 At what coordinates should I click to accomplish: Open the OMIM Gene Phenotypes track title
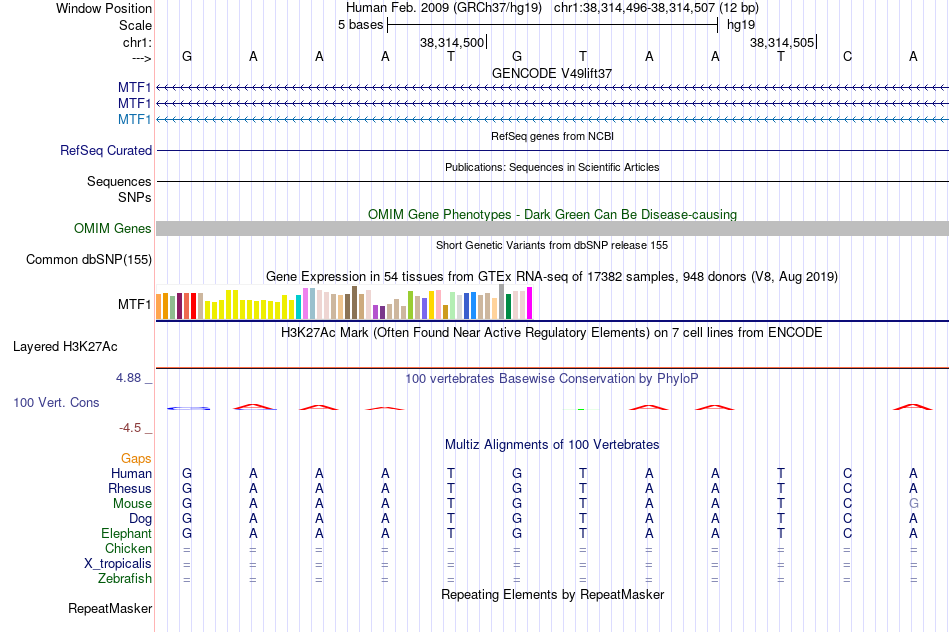(552, 215)
